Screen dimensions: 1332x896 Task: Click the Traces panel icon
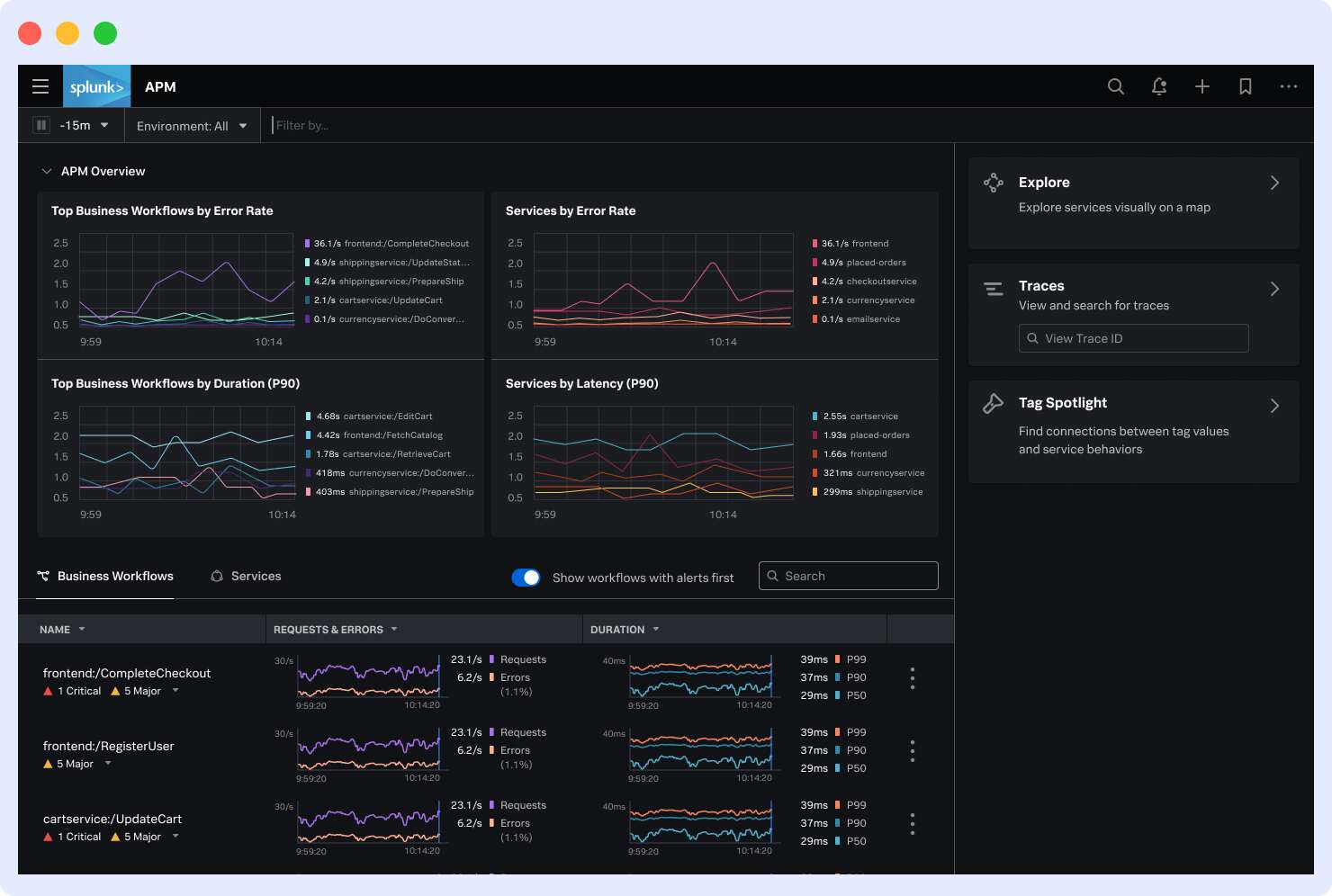point(994,288)
